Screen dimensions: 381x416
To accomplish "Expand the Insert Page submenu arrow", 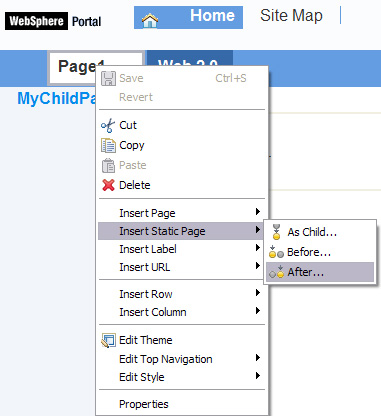I will 257,212.
